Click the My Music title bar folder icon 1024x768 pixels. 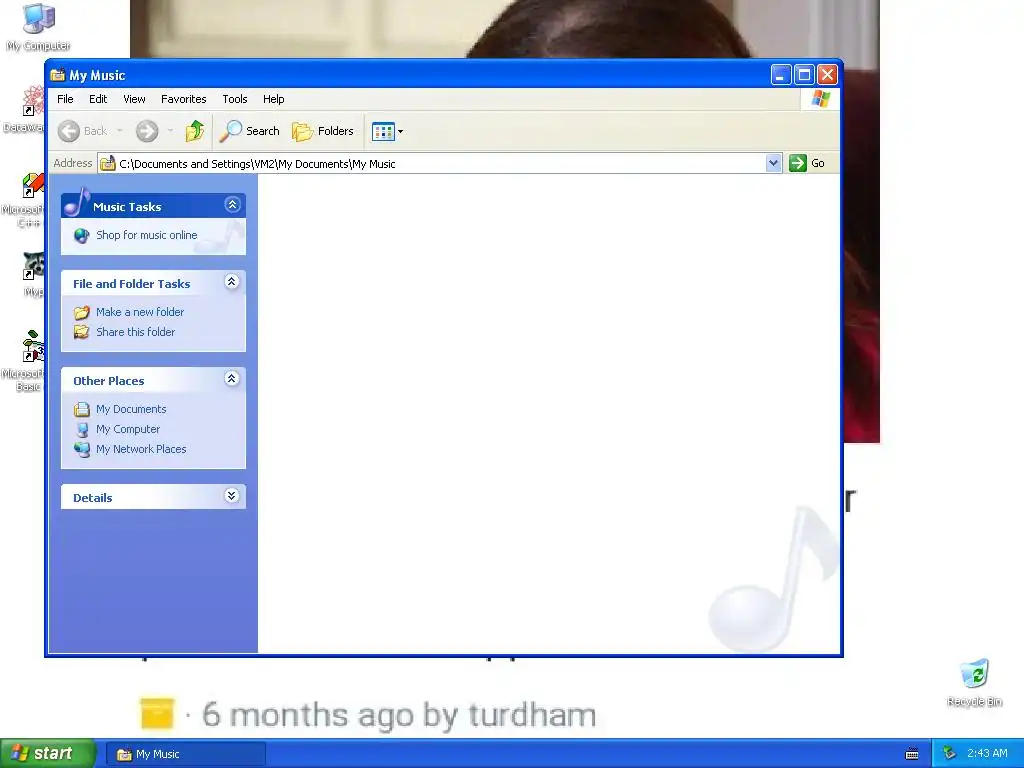pyautogui.click(x=57, y=74)
